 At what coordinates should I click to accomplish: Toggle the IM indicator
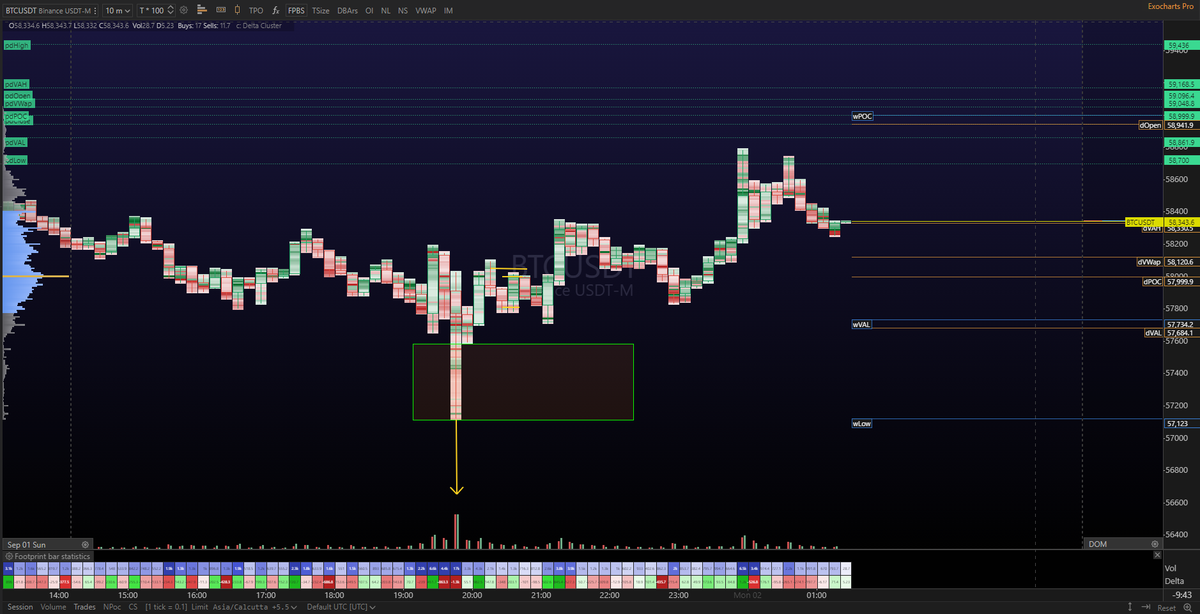(448, 10)
